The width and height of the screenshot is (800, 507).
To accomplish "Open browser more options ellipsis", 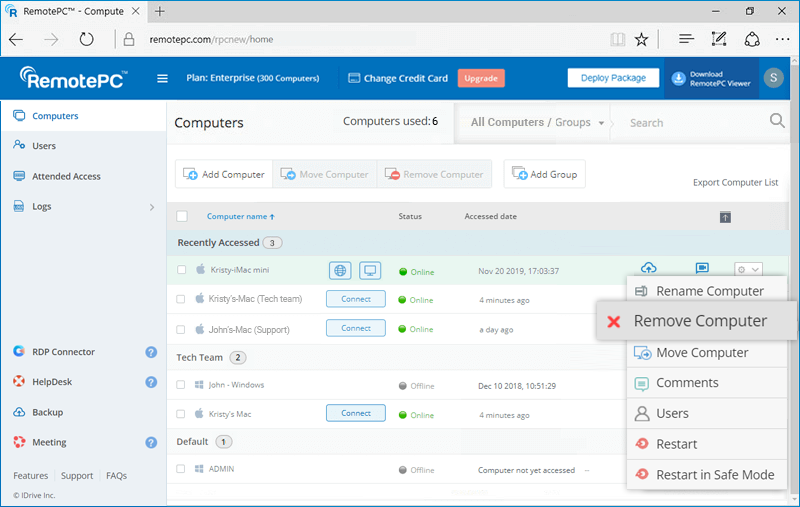I will click(782, 39).
